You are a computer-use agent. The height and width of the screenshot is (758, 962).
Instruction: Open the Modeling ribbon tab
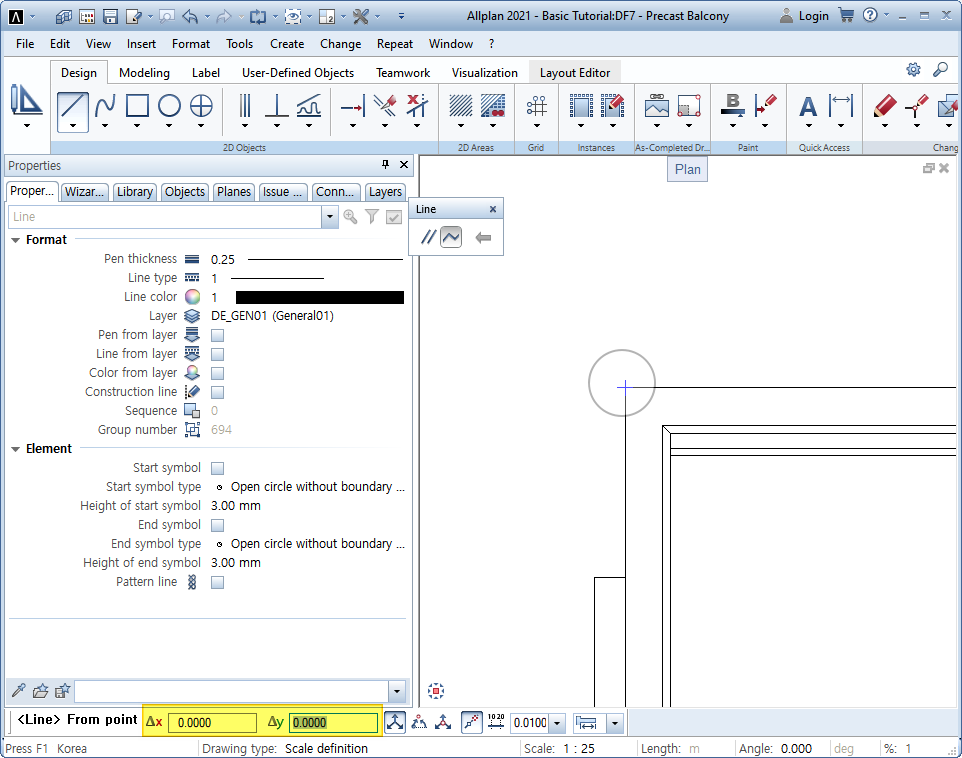144,73
